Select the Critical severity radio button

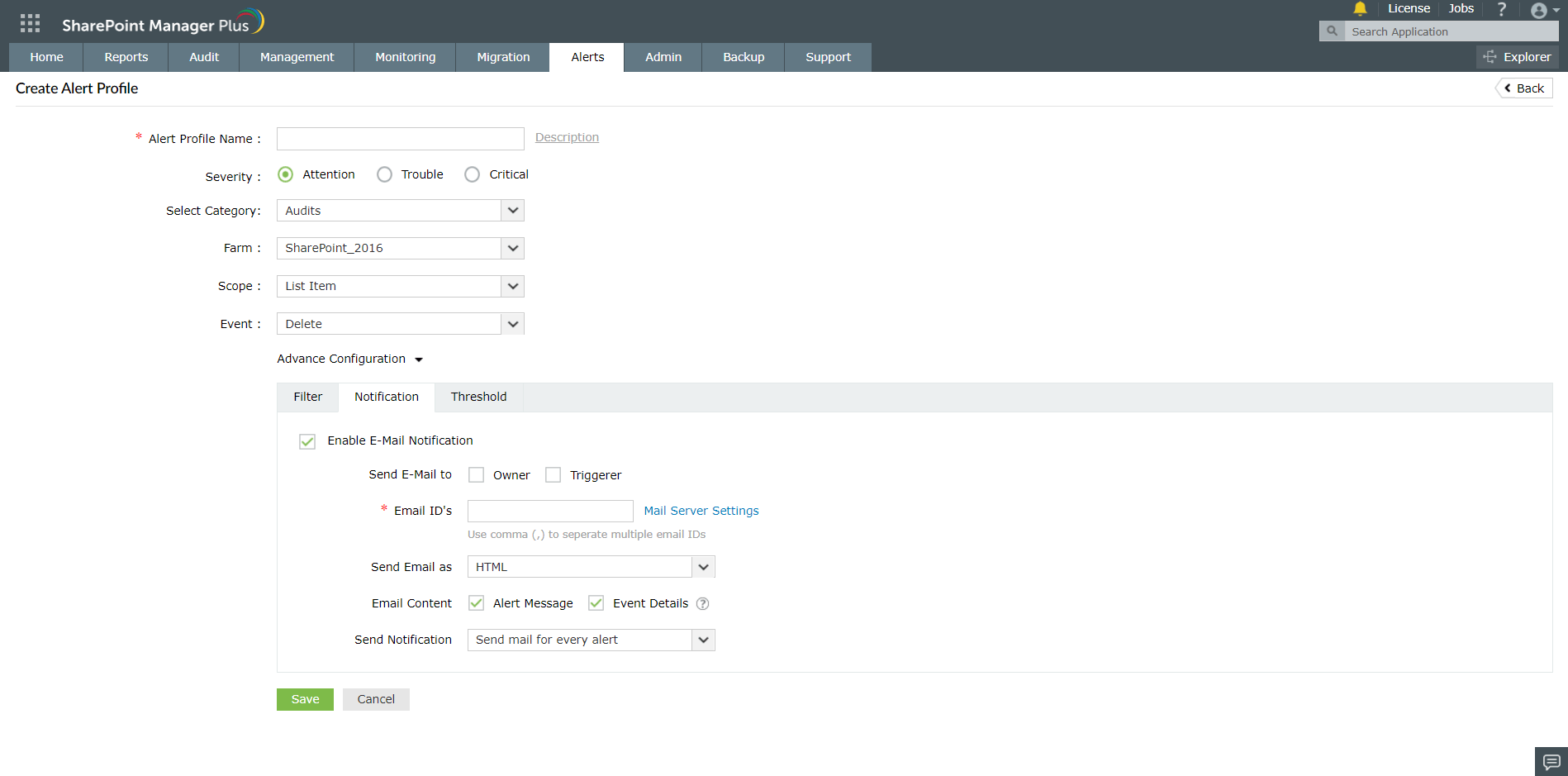click(x=472, y=174)
